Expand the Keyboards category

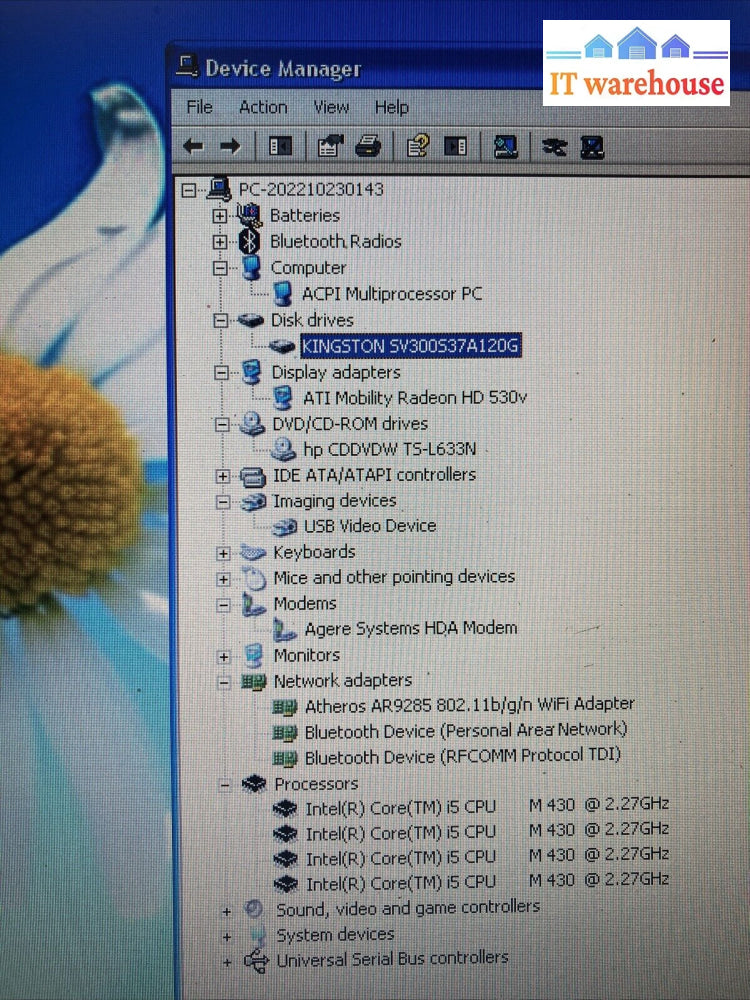(x=223, y=552)
